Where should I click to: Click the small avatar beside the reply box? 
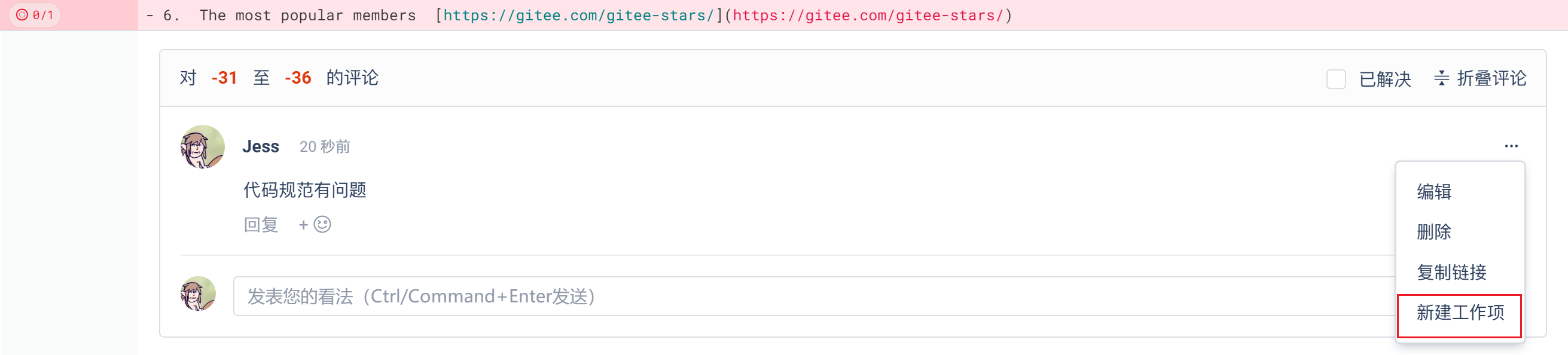tap(198, 293)
